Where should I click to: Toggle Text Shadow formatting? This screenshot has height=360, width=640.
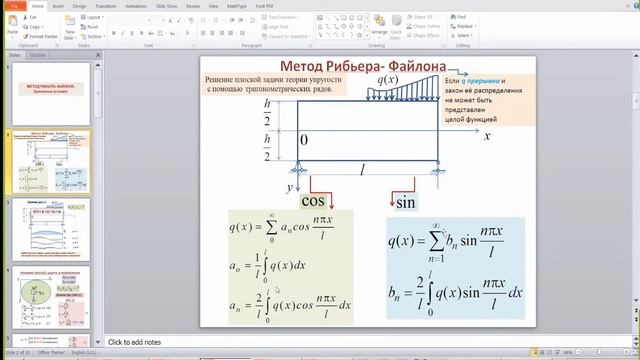click(142, 33)
